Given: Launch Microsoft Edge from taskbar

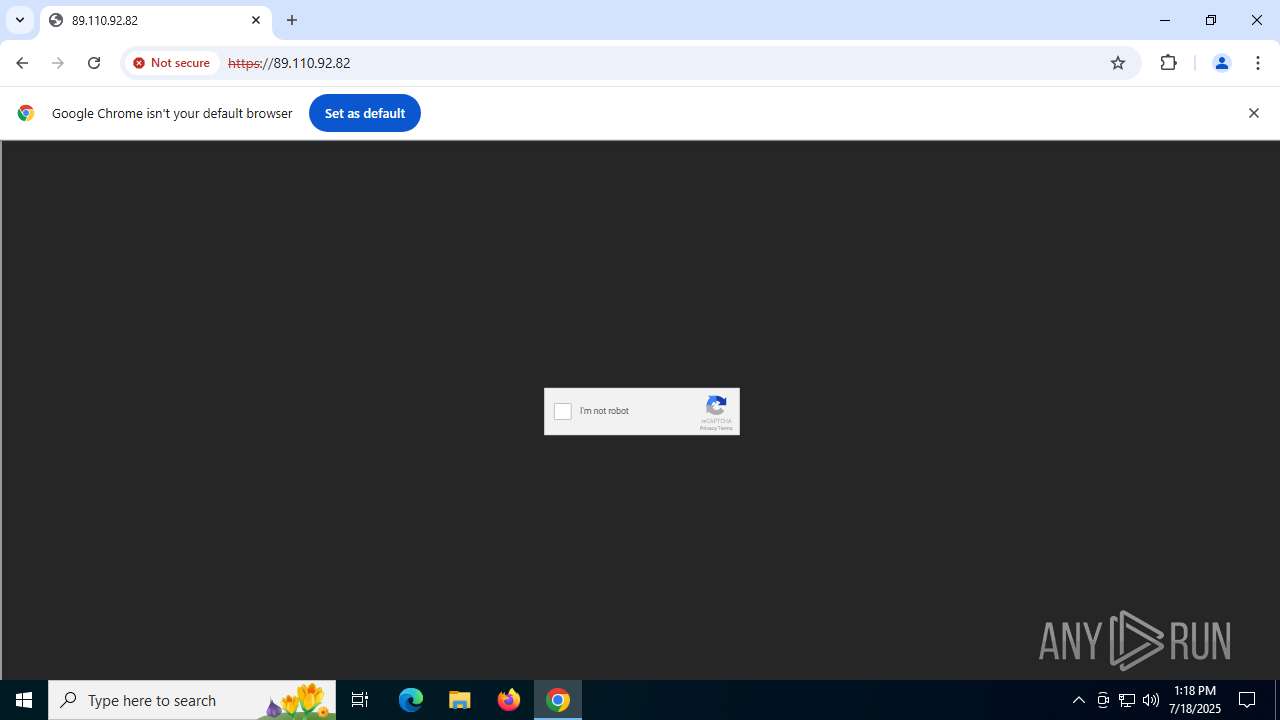Looking at the screenshot, I should tap(411, 700).
